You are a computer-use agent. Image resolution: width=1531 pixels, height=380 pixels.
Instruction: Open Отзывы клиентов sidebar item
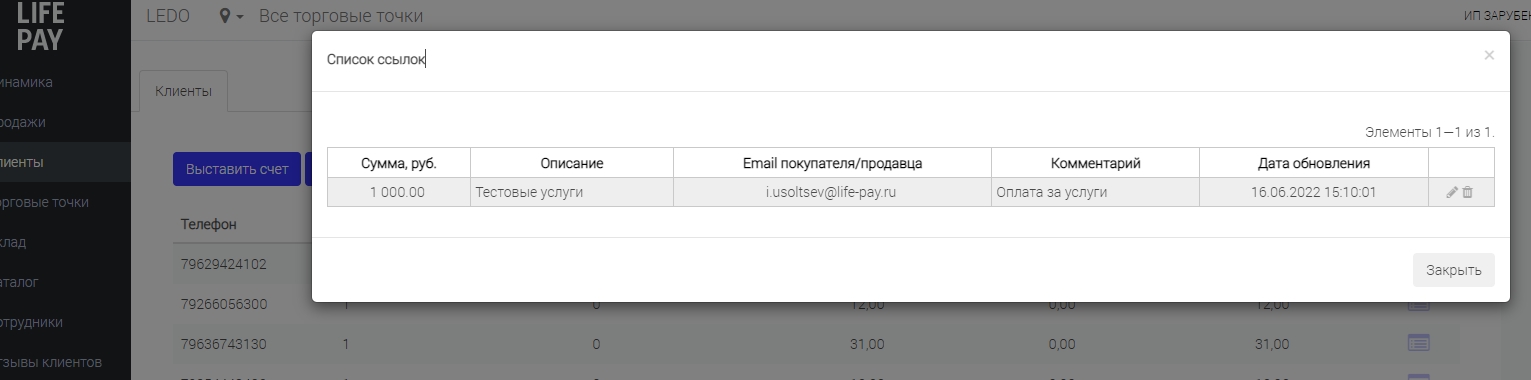(x=51, y=362)
